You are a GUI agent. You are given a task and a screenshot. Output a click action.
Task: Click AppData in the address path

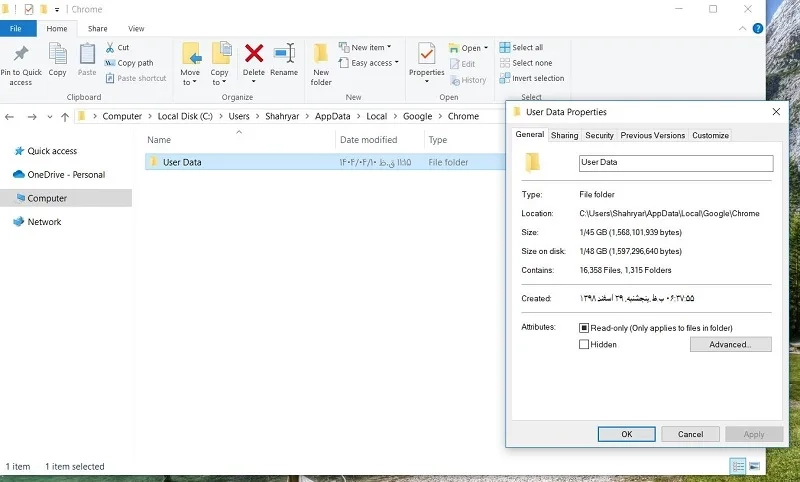tap(332, 116)
